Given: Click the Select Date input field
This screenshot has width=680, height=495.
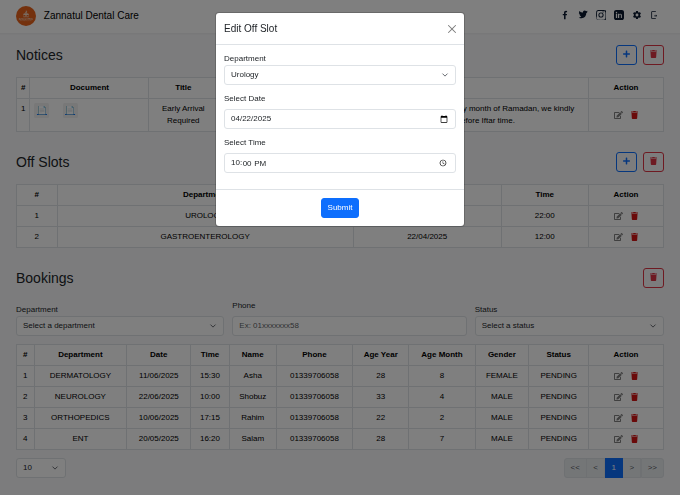Looking at the screenshot, I should (x=340, y=119).
